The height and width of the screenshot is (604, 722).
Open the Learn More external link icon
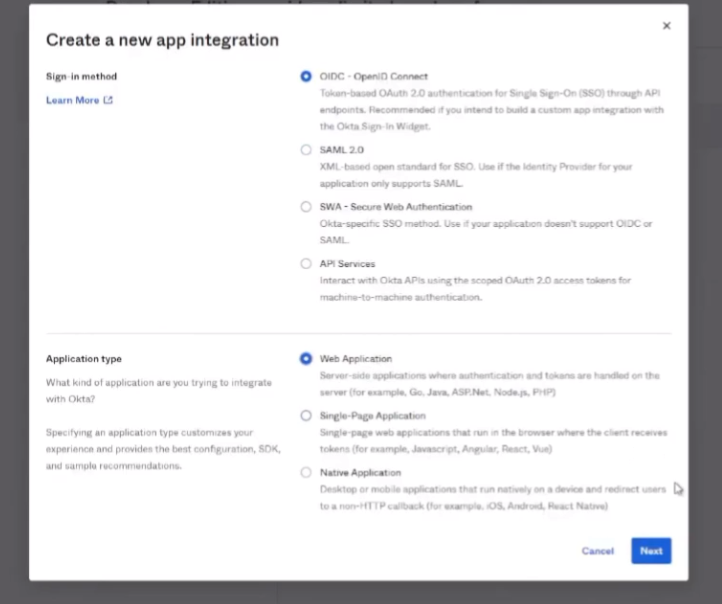[108, 100]
